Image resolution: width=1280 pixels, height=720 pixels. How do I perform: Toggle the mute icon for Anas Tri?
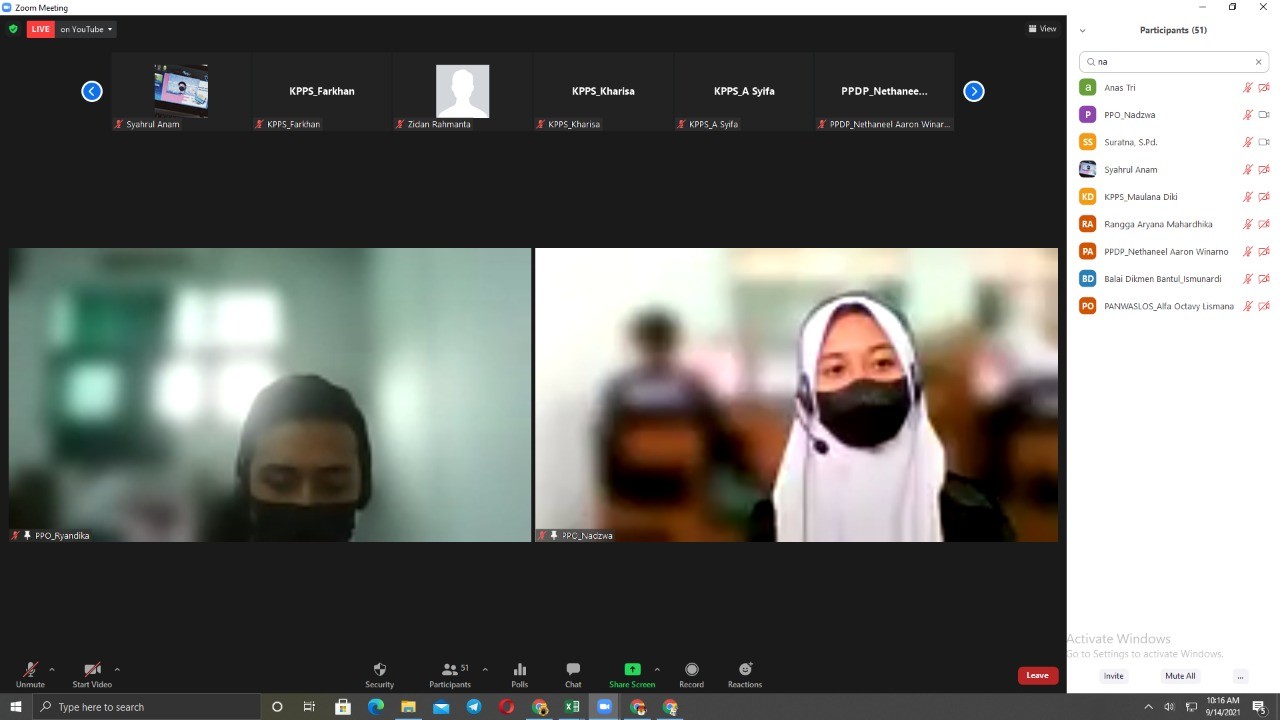1247,88
